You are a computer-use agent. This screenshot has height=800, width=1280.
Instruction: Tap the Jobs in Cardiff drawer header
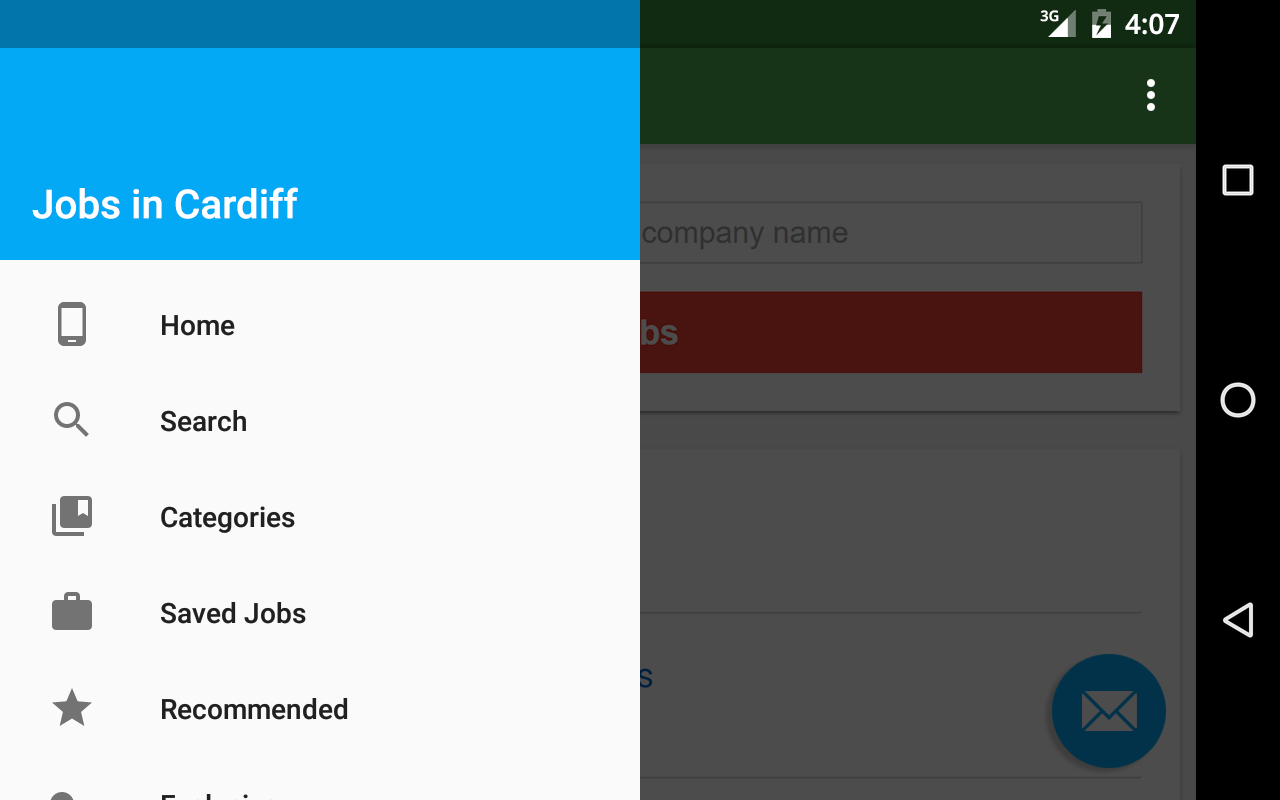click(165, 204)
